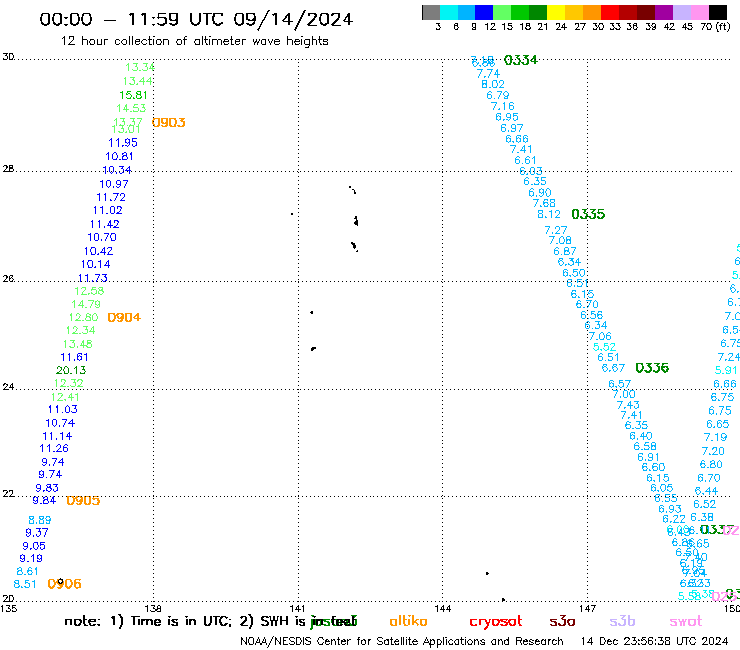This screenshot has width=740, height=650.
Task: Click the wave height value 7.68
Action: [x=544, y=203]
